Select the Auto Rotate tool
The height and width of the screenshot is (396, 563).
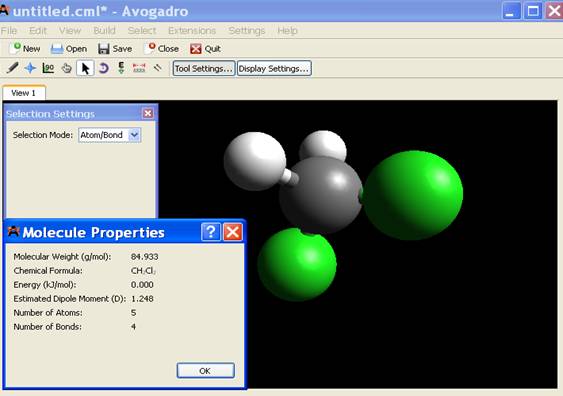[103, 68]
